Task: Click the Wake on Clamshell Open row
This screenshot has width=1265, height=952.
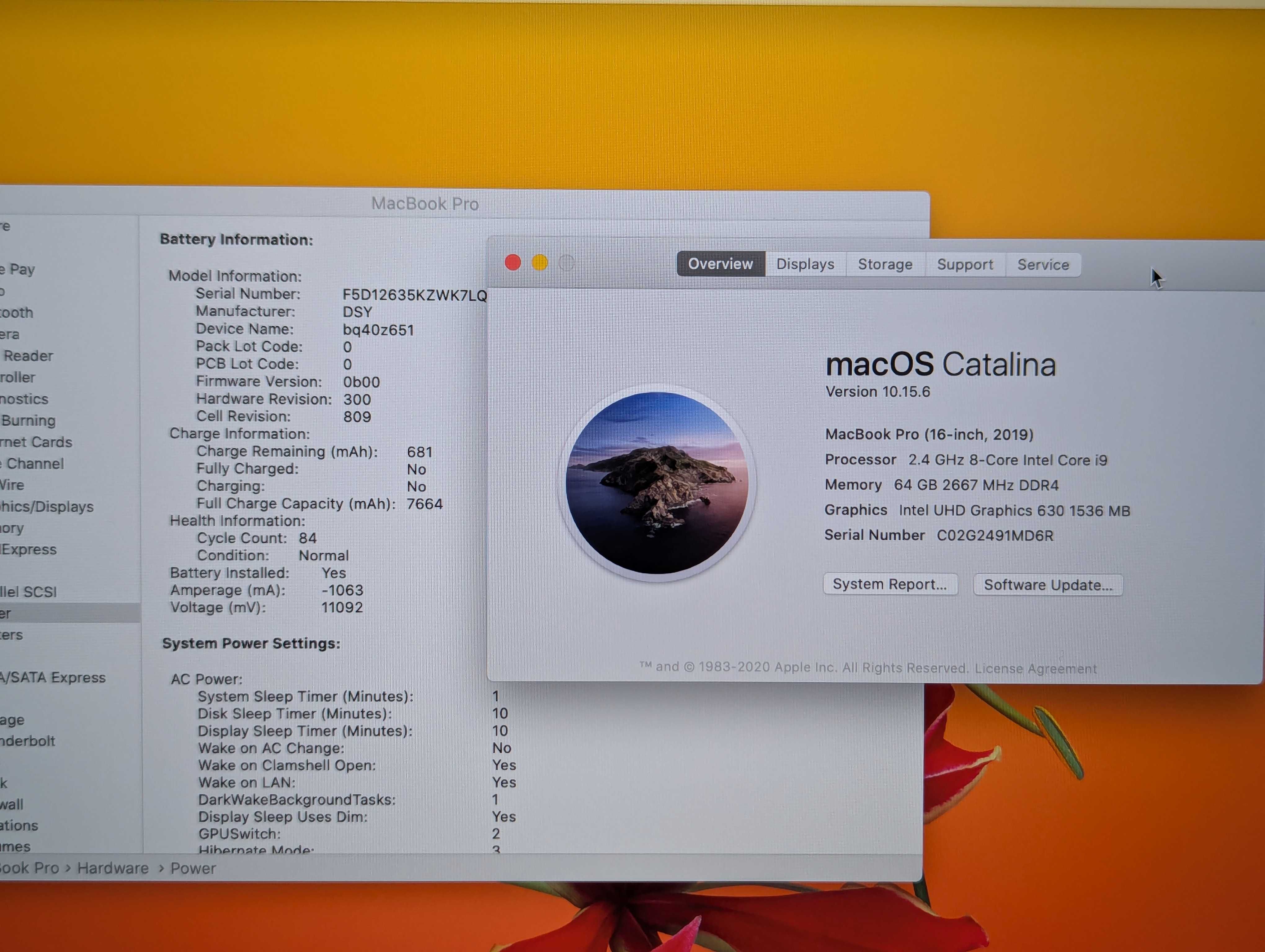Action: pyautogui.click(x=357, y=765)
